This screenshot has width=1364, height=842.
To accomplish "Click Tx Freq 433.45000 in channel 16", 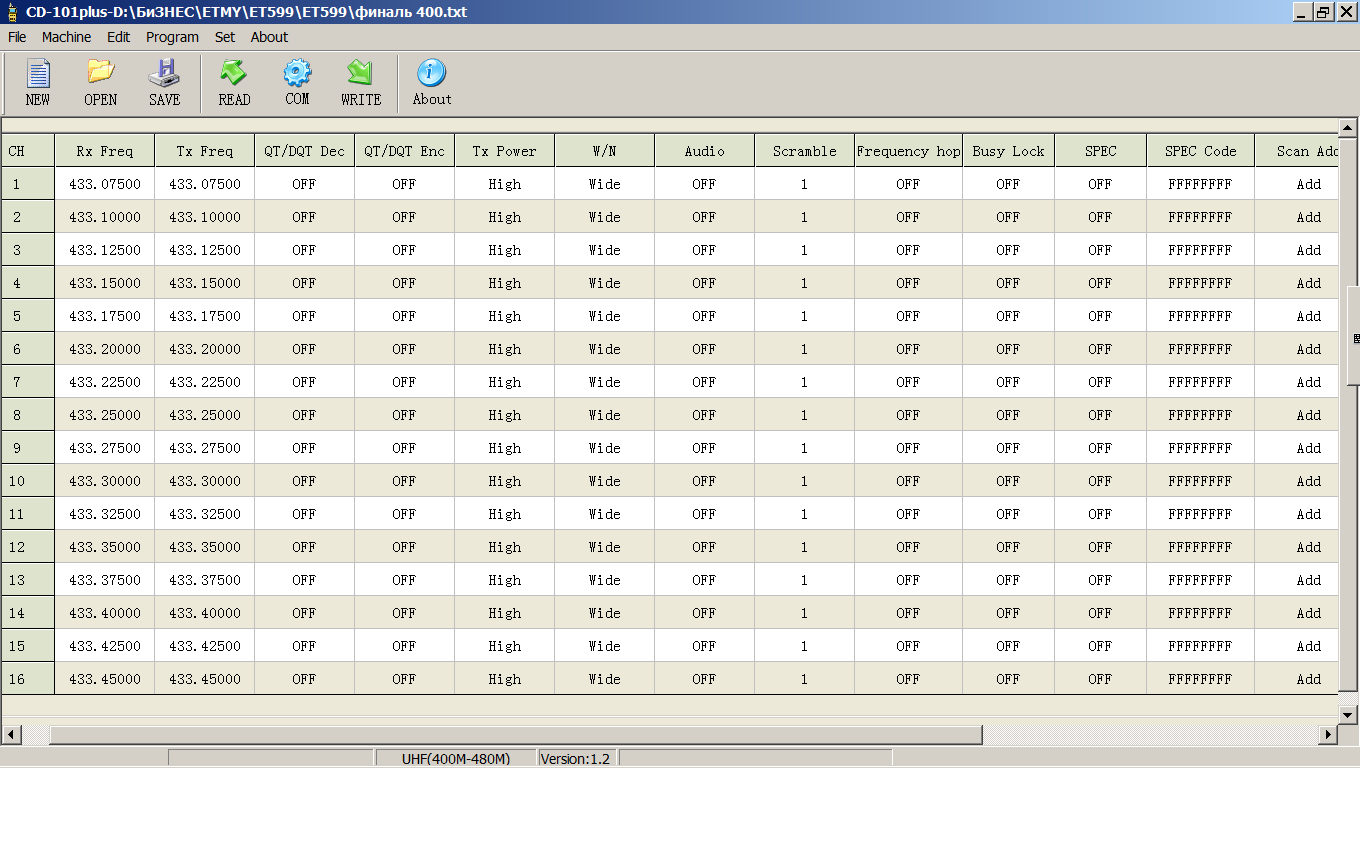I will pos(205,679).
